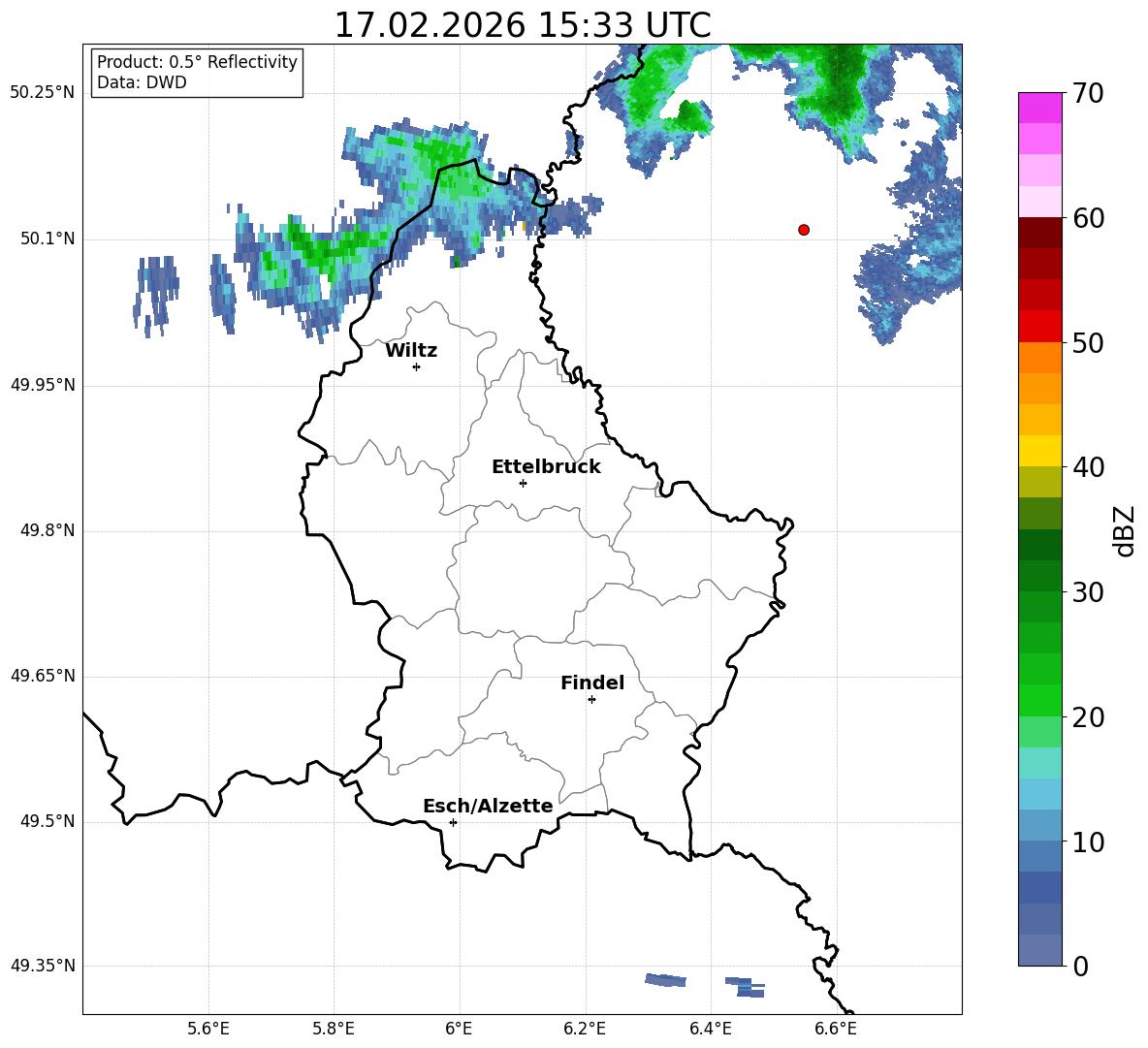Click the Esch/Alzette cross marker
Image resolution: width=1148 pixels, height=1048 pixels.
pos(453,822)
